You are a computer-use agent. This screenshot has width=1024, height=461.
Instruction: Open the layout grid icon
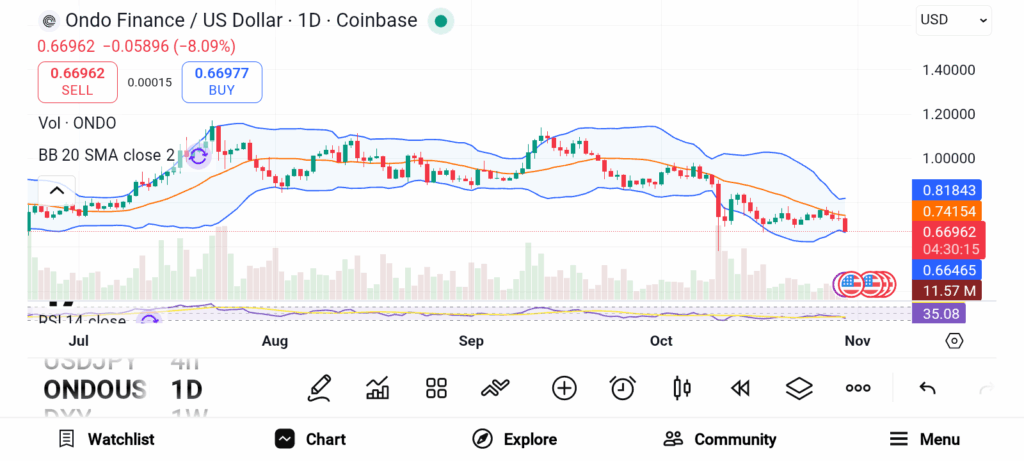coord(436,388)
